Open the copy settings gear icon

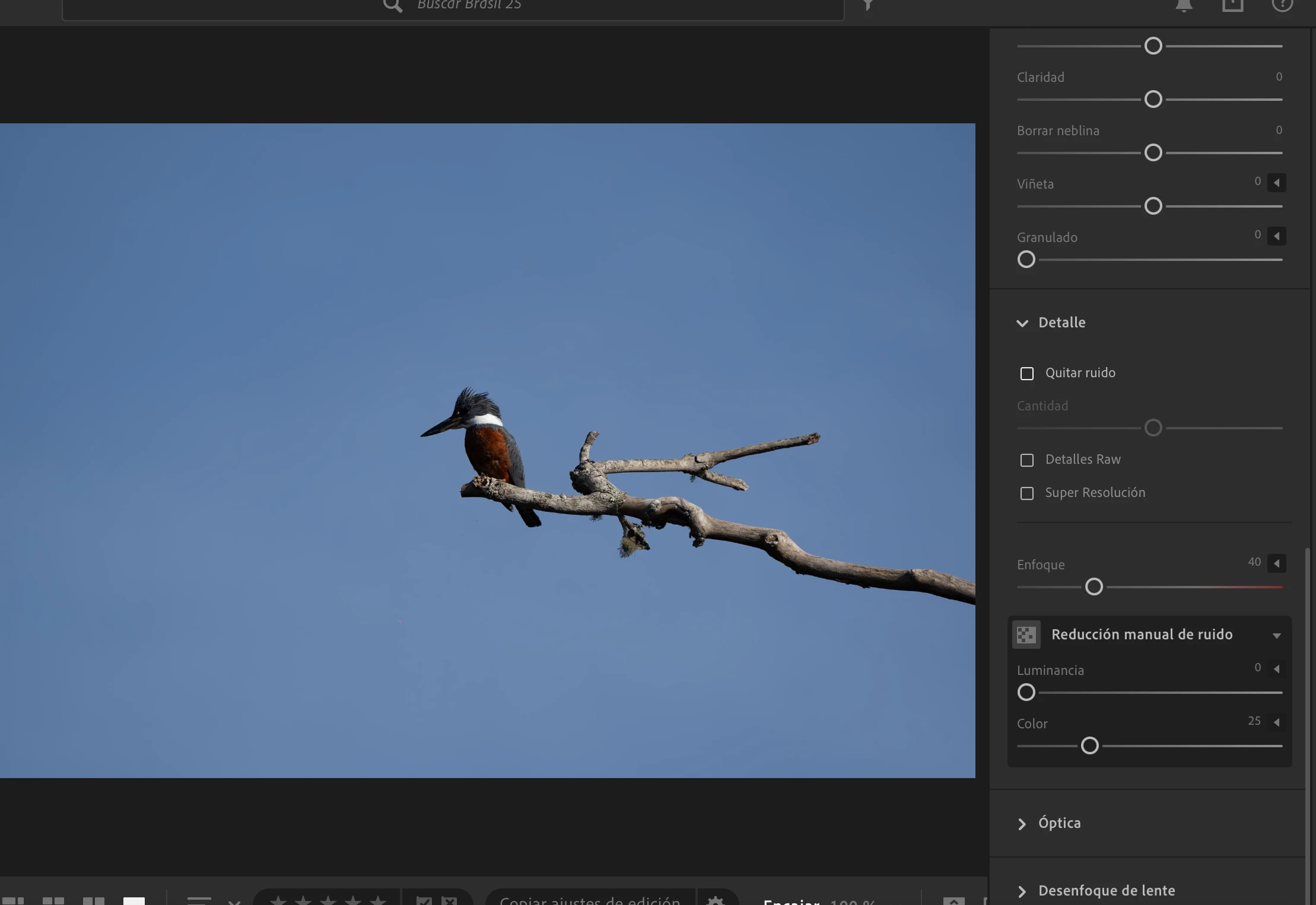716,900
